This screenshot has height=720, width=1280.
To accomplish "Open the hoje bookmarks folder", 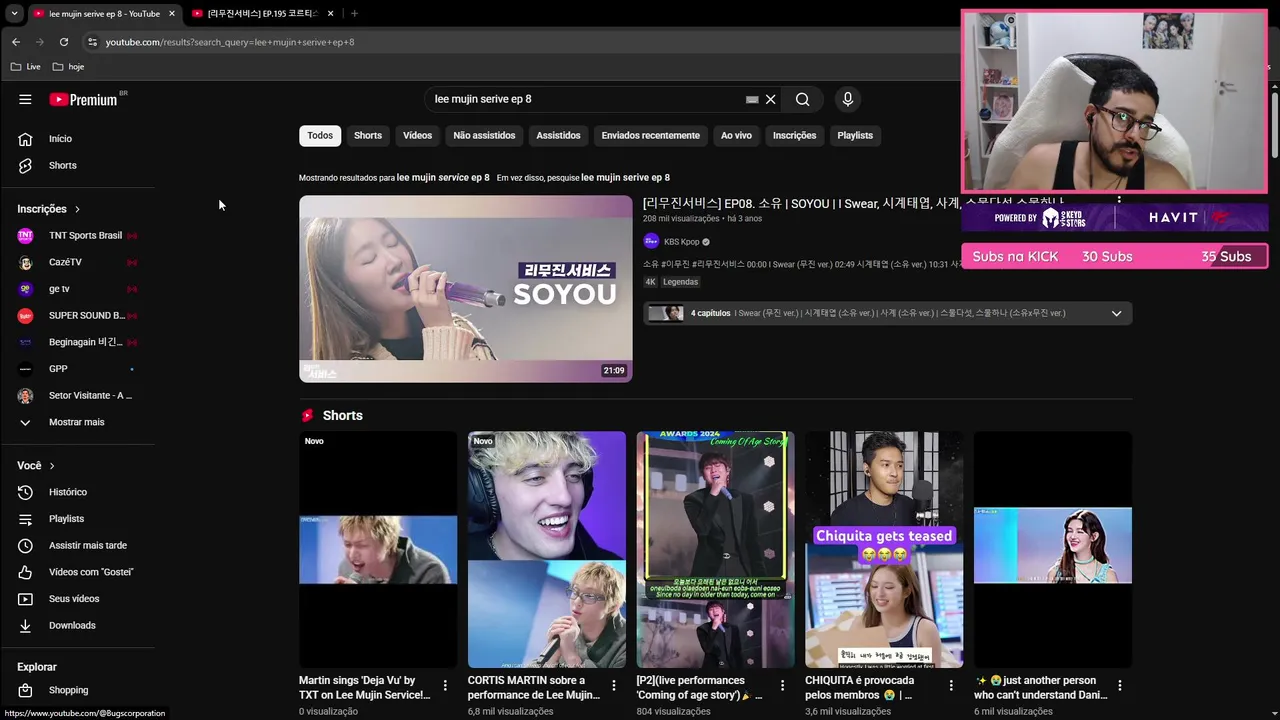I will 68,66.
